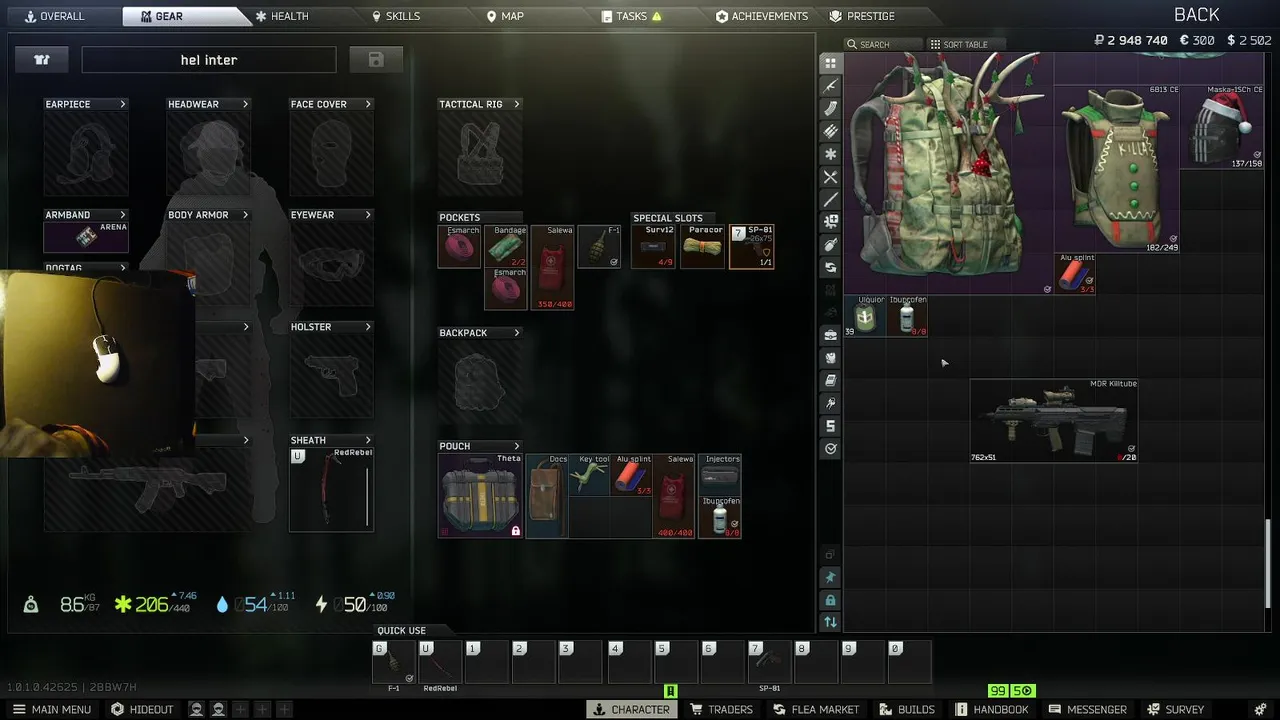This screenshot has width=1280, height=720.
Task: Toggle the stash swap arrows icon
Action: 830,622
